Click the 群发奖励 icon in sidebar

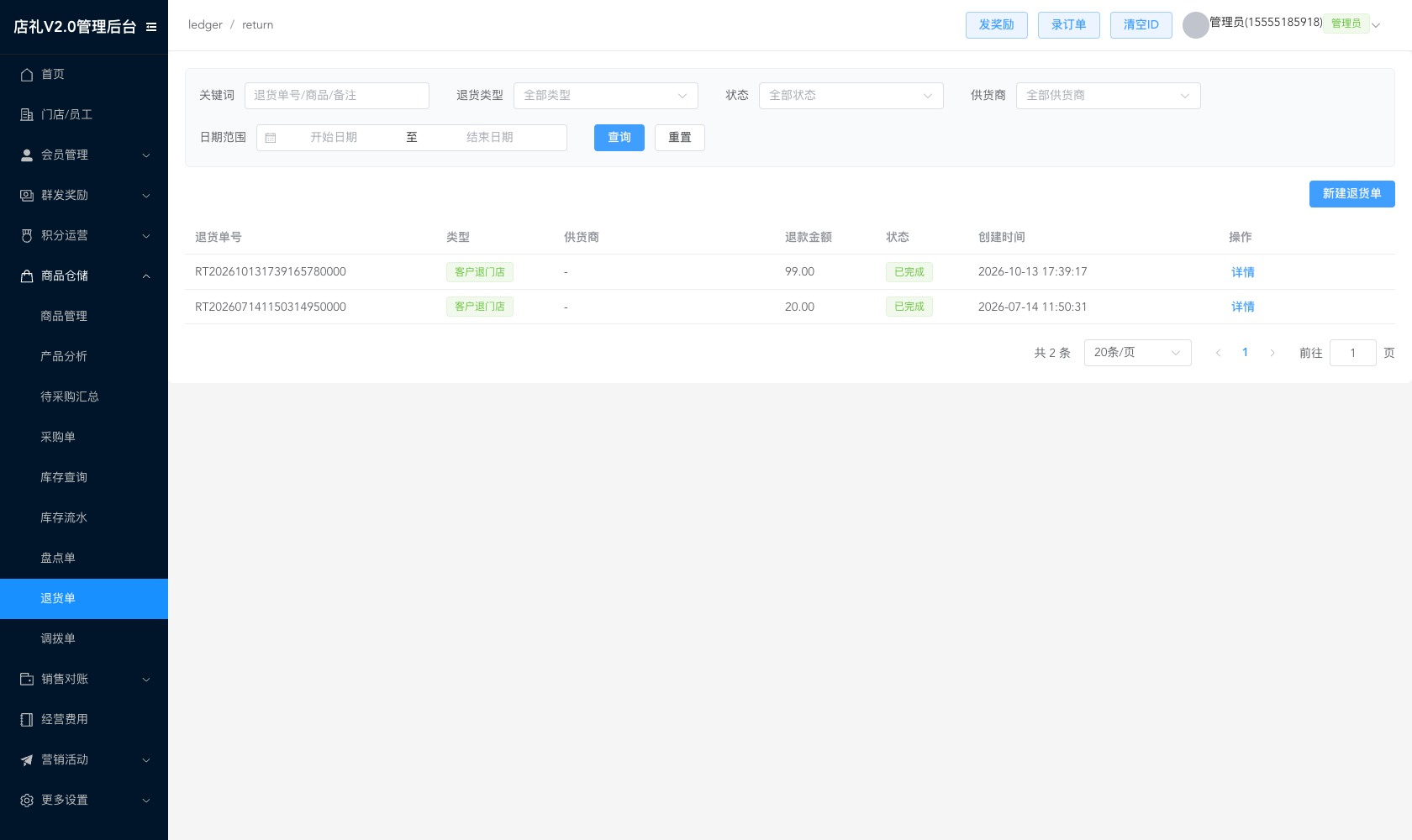27,196
